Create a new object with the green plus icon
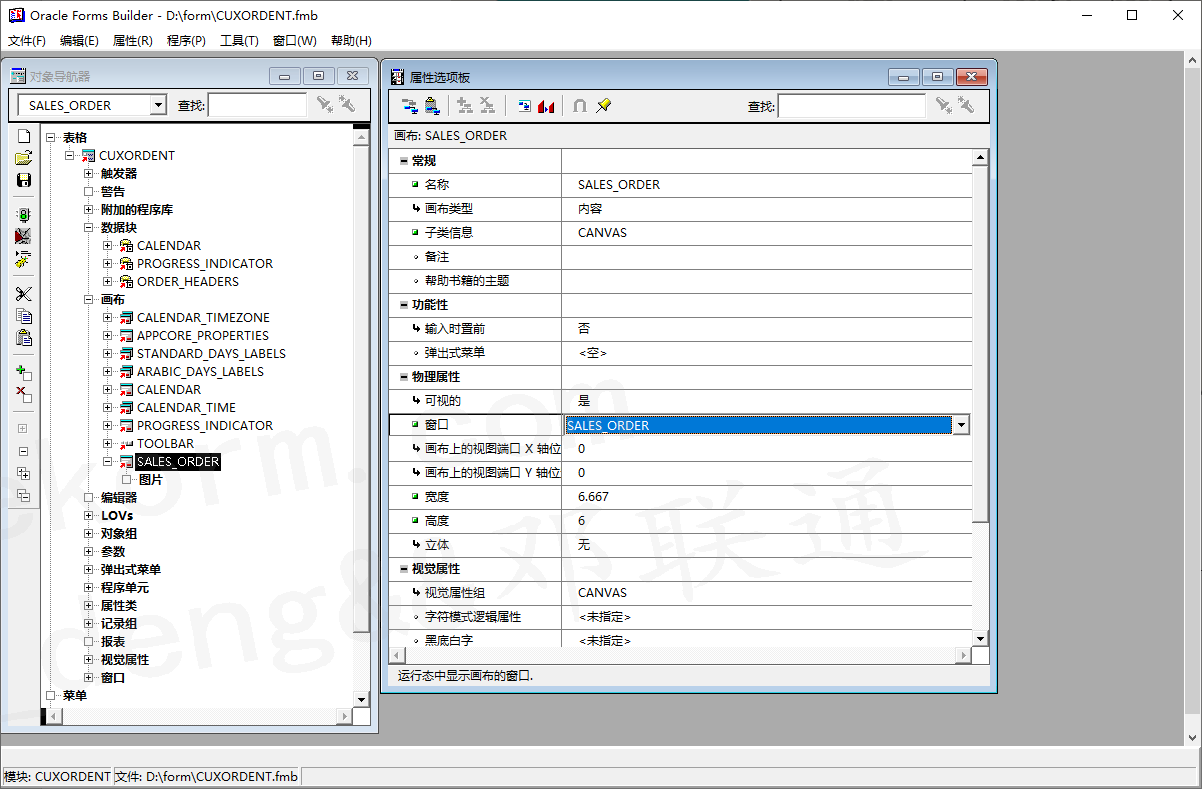This screenshot has height=789, width=1202. (x=23, y=372)
